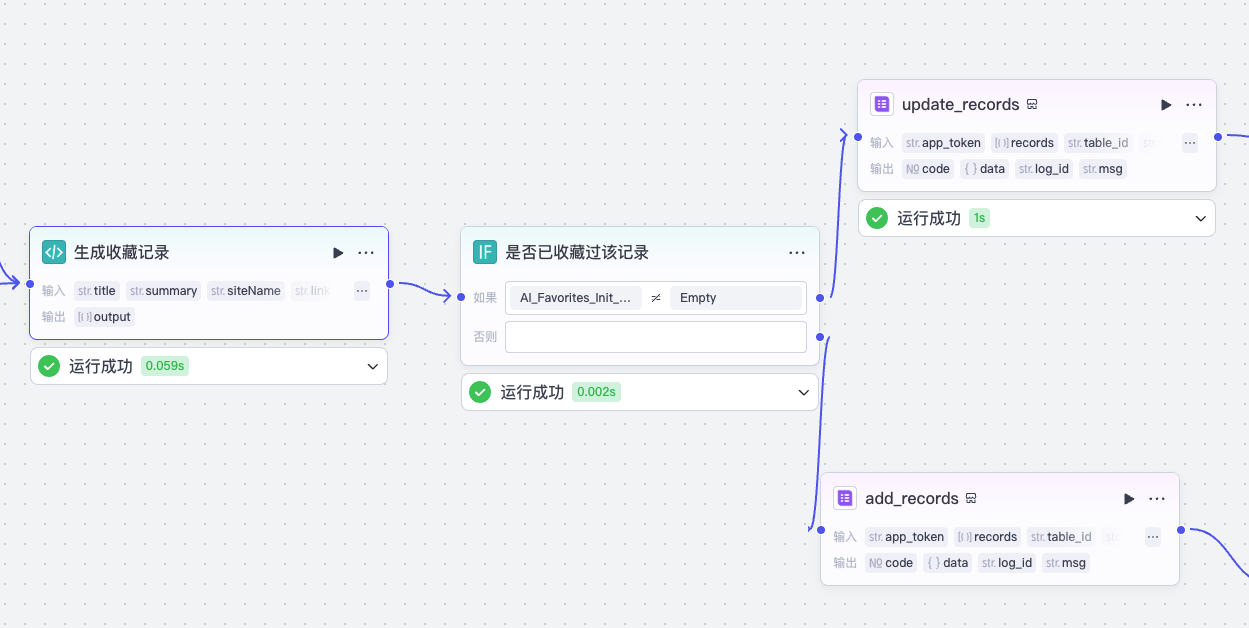This screenshot has width=1249, height=628.
Task: Click the Empty comparison value field
Action: [736, 298]
